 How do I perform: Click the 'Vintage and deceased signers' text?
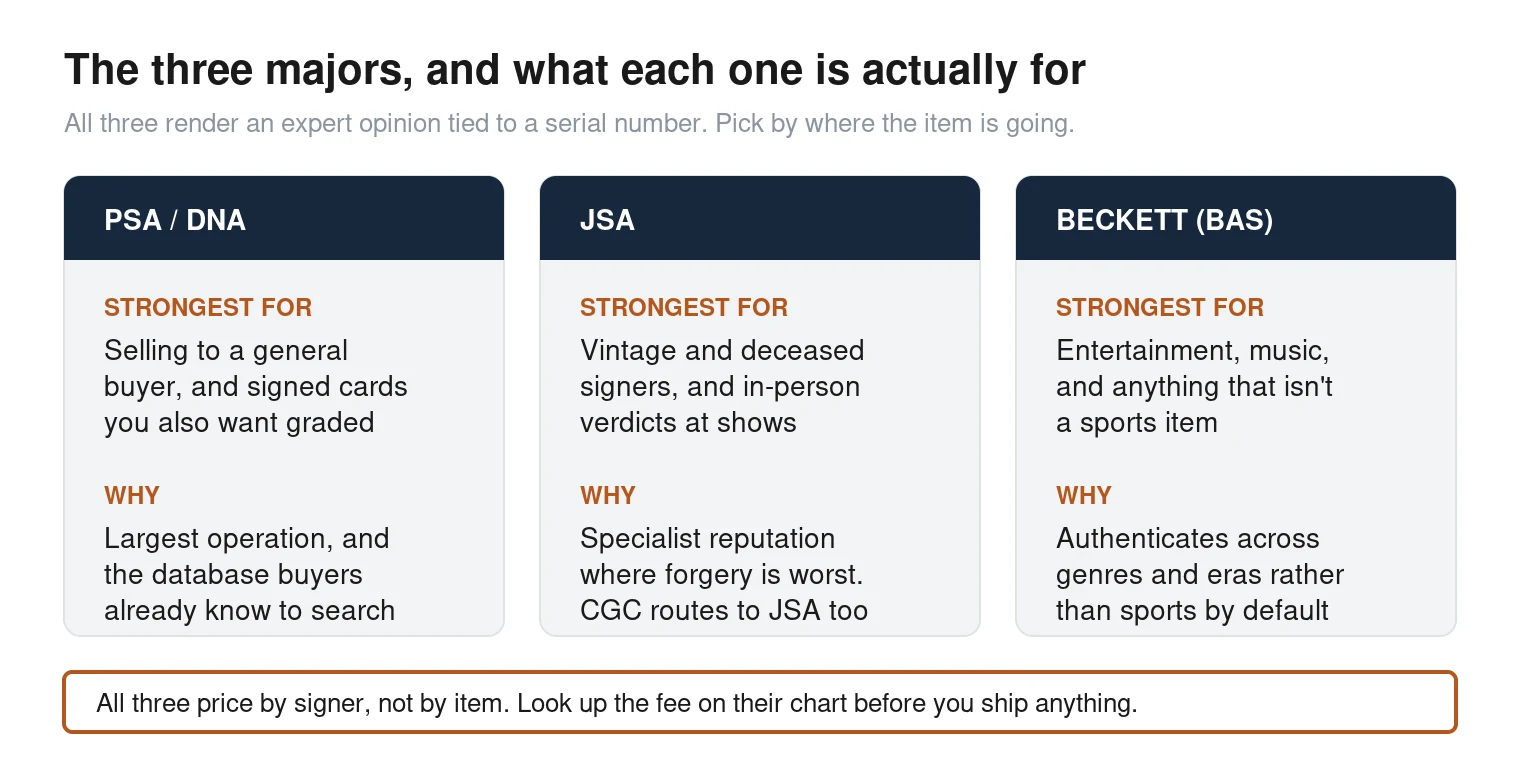tap(722, 387)
